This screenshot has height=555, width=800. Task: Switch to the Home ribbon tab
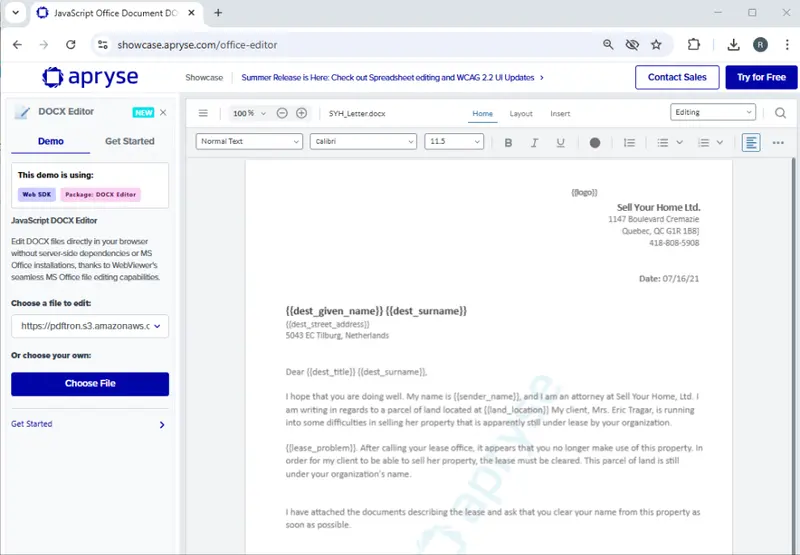pos(482,114)
